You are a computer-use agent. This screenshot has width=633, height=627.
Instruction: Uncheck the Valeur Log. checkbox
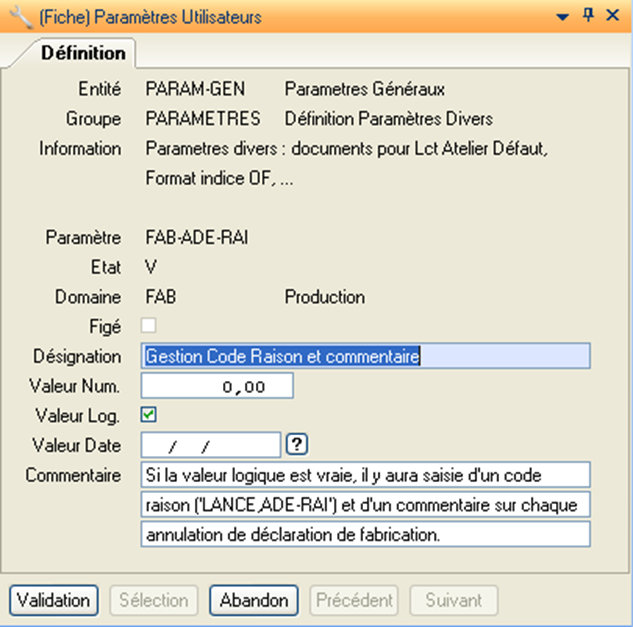point(149,414)
